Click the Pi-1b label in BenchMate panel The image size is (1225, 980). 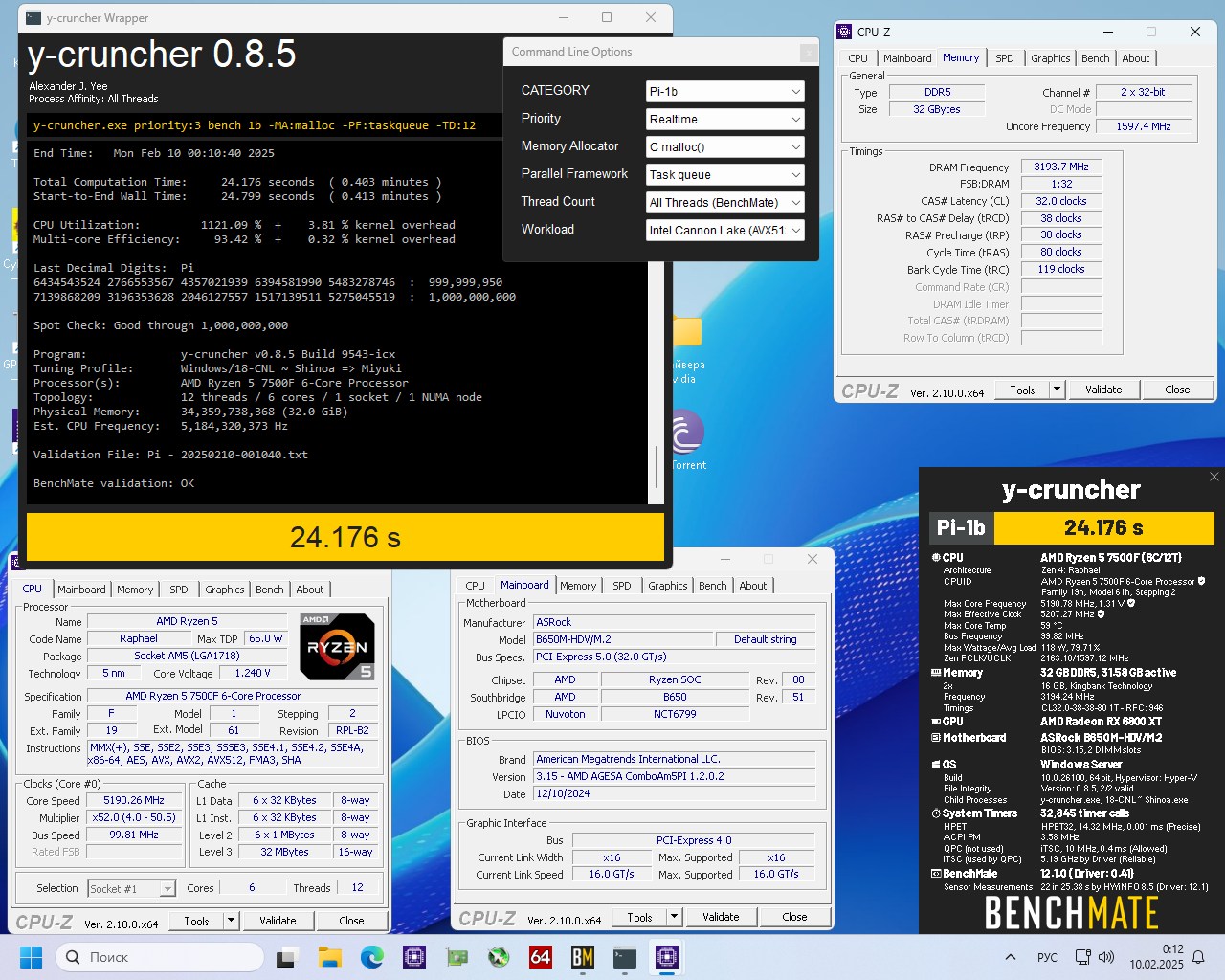(961, 527)
